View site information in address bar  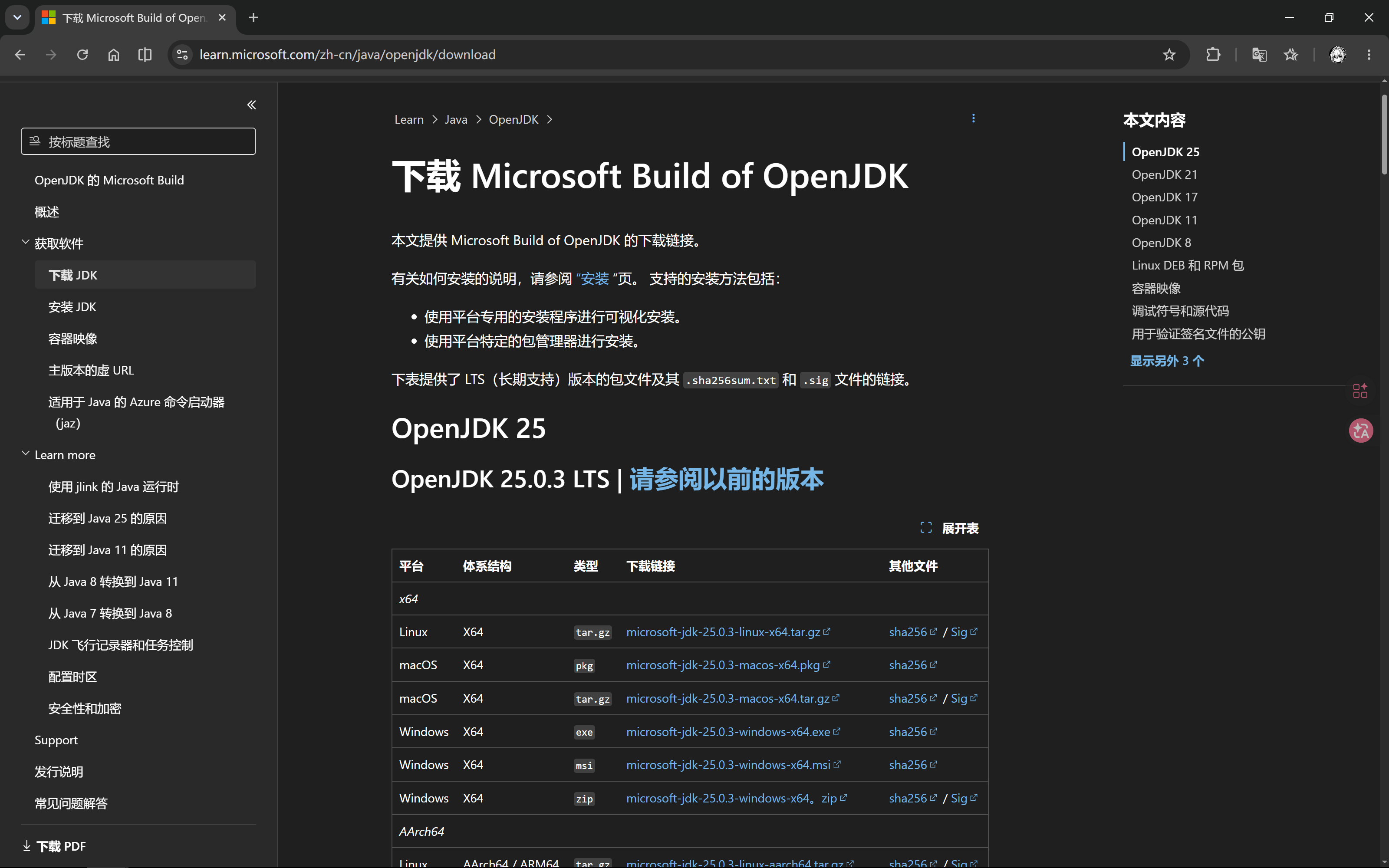pos(182,55)
